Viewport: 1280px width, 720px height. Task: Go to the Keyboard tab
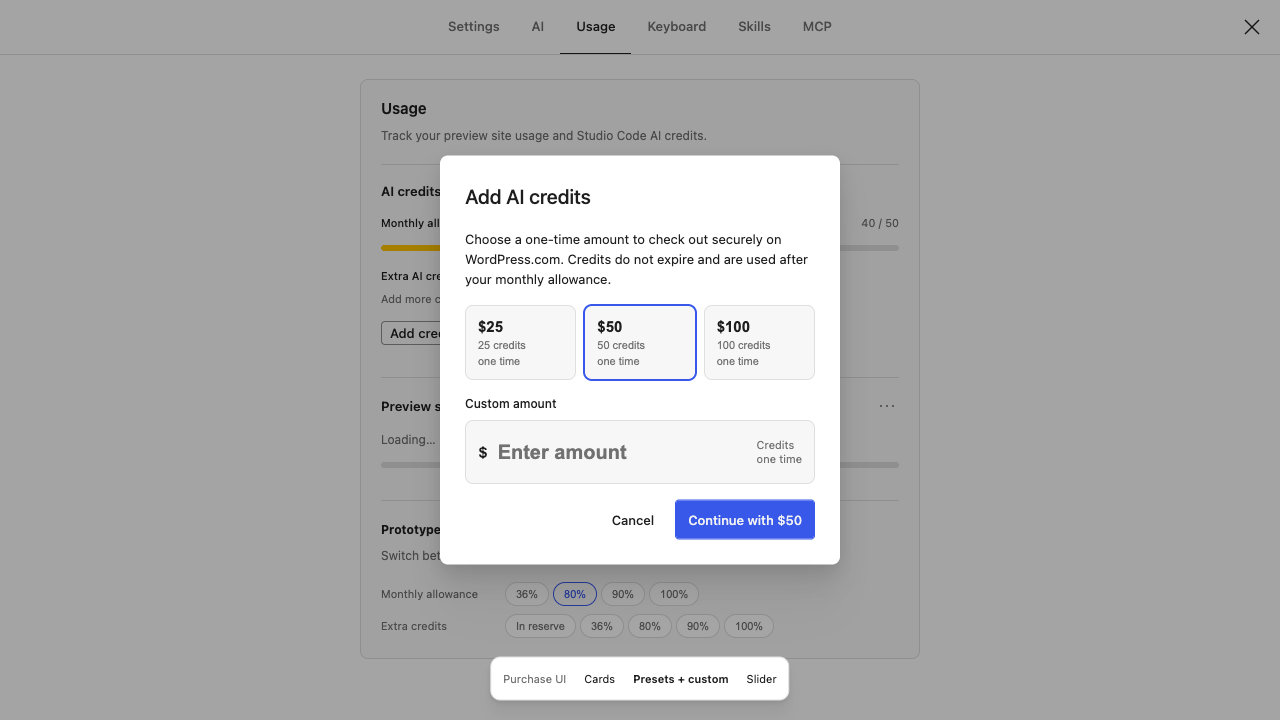coord(677,27)
